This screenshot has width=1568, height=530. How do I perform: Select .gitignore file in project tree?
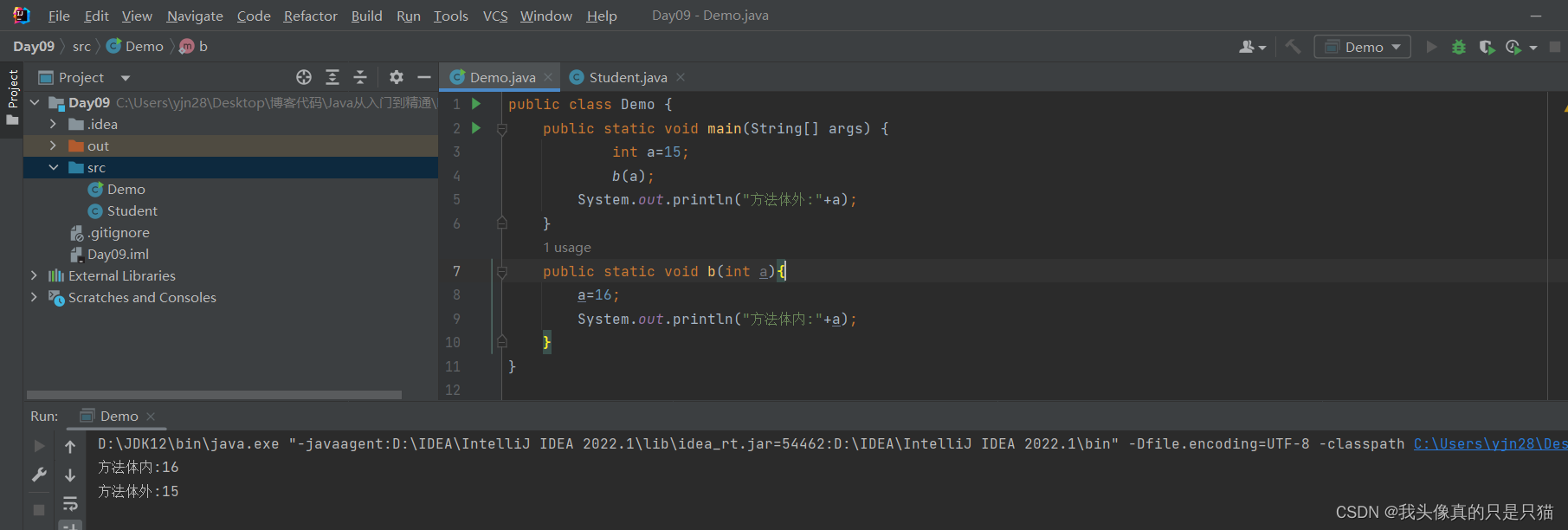(110, 232)
